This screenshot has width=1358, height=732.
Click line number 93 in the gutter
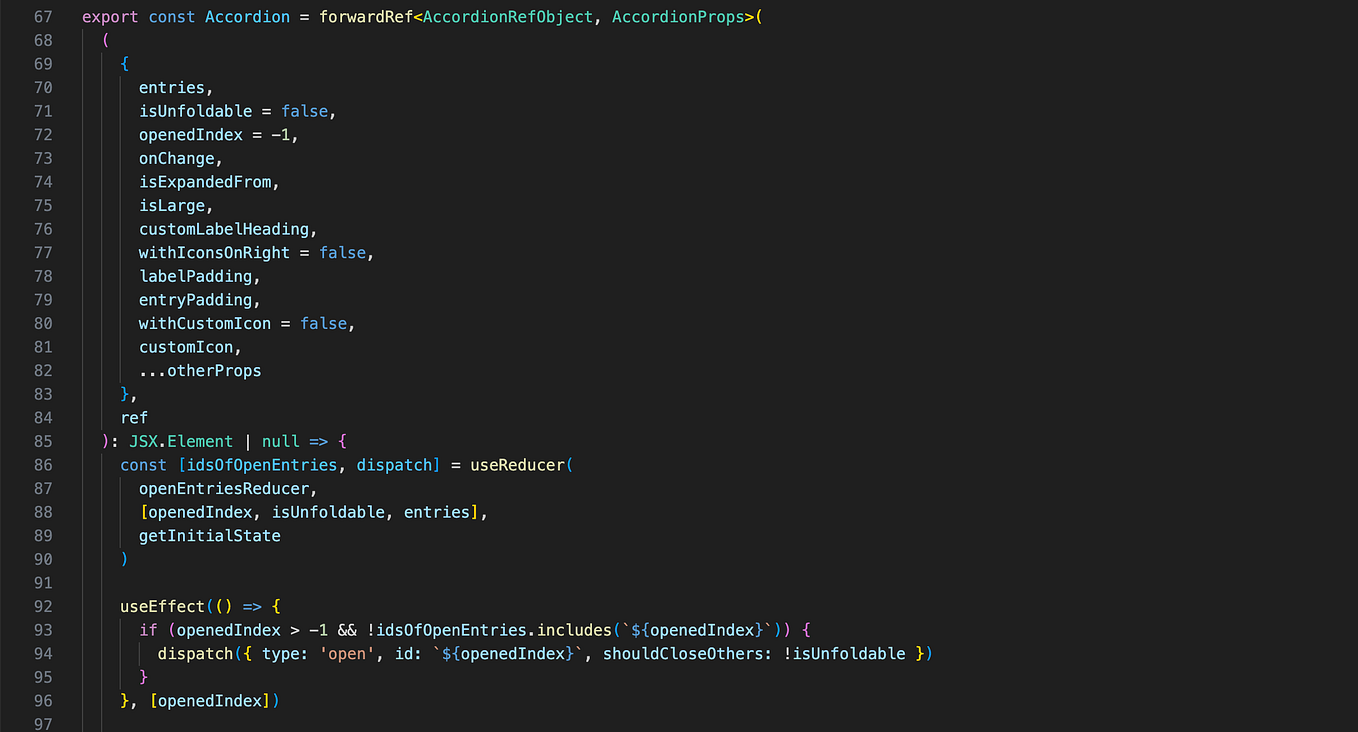pos(43,629)
